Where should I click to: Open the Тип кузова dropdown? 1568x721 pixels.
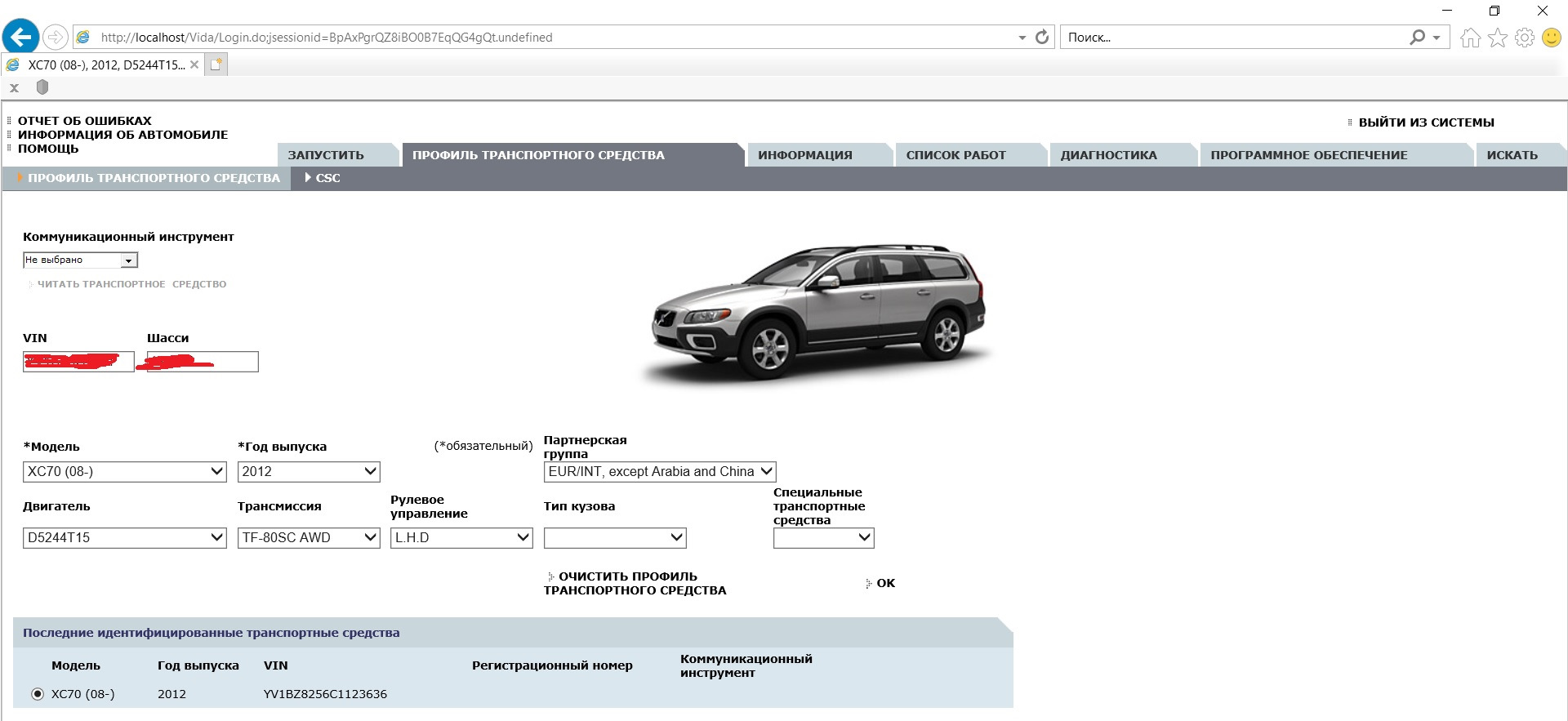tap(615, 537)
